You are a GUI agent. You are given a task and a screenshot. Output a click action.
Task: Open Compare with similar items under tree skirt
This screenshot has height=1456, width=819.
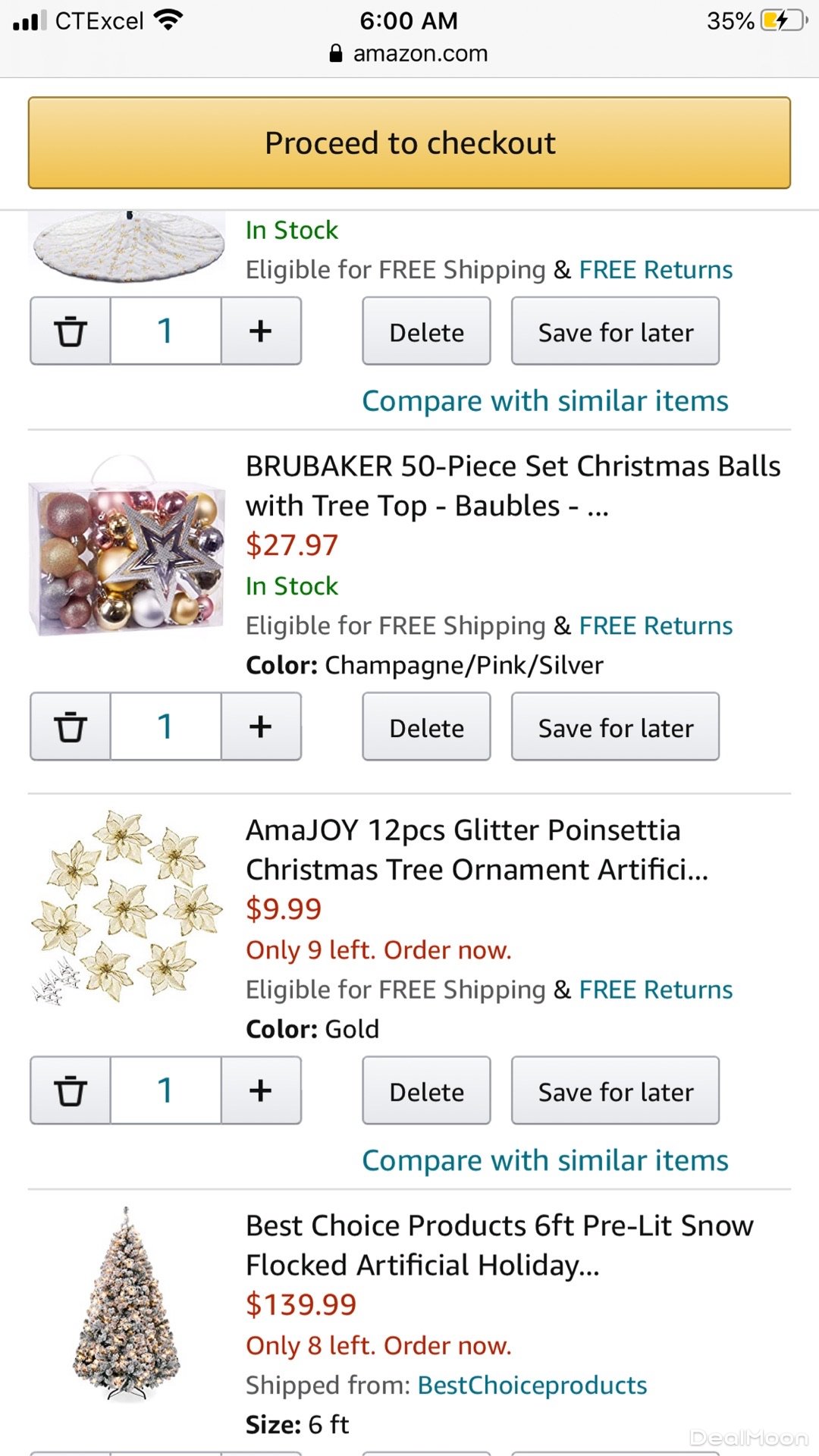544,400
